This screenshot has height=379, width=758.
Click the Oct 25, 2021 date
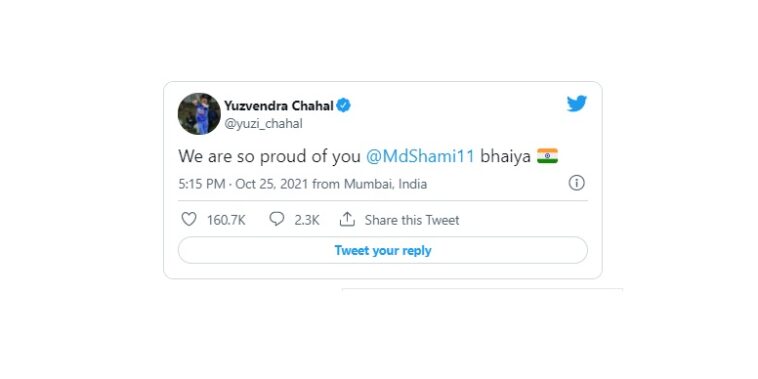pyautogui.click(x=272, y=184)
